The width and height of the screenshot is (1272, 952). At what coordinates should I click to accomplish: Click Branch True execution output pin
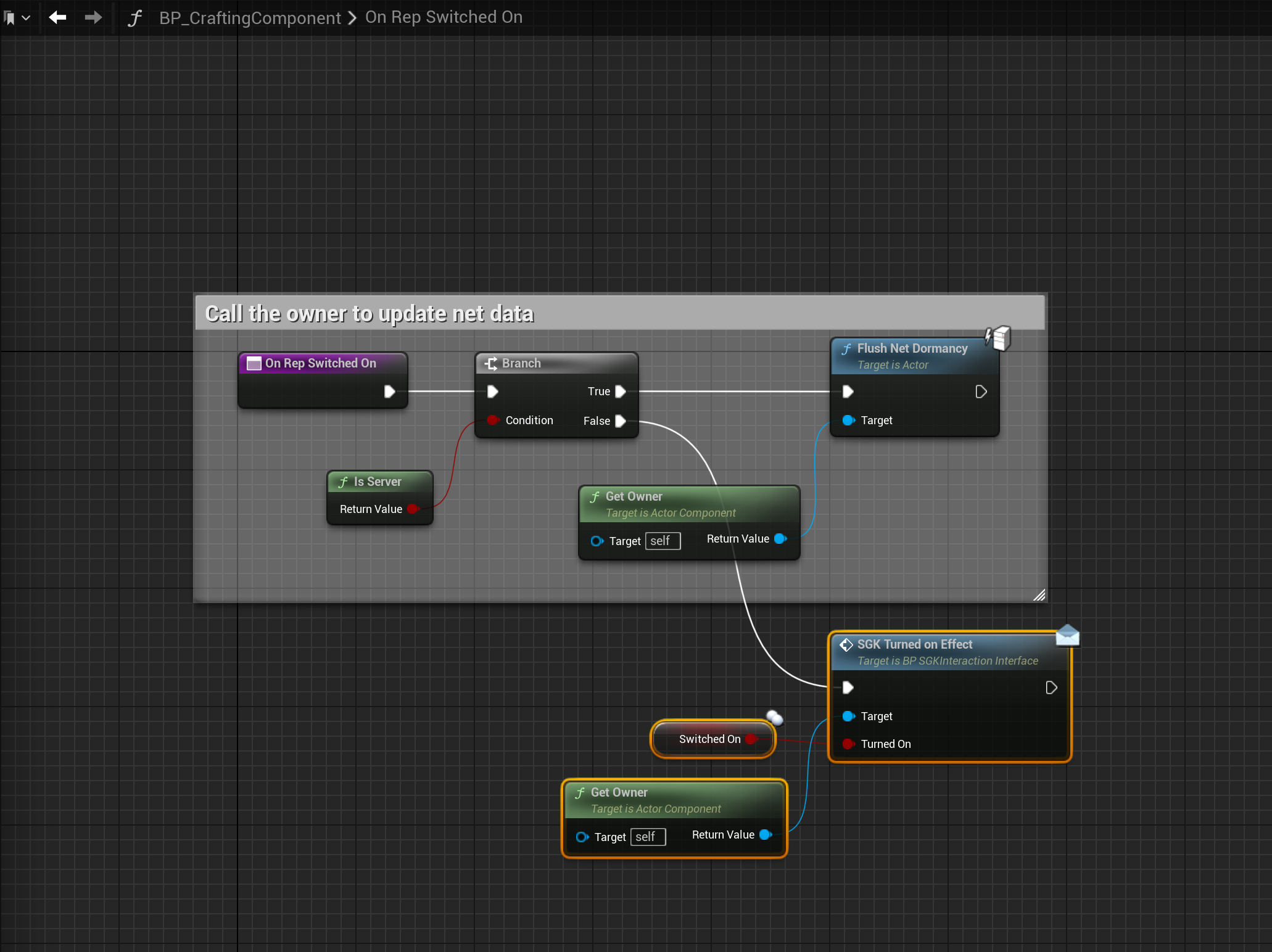point(621,392)
